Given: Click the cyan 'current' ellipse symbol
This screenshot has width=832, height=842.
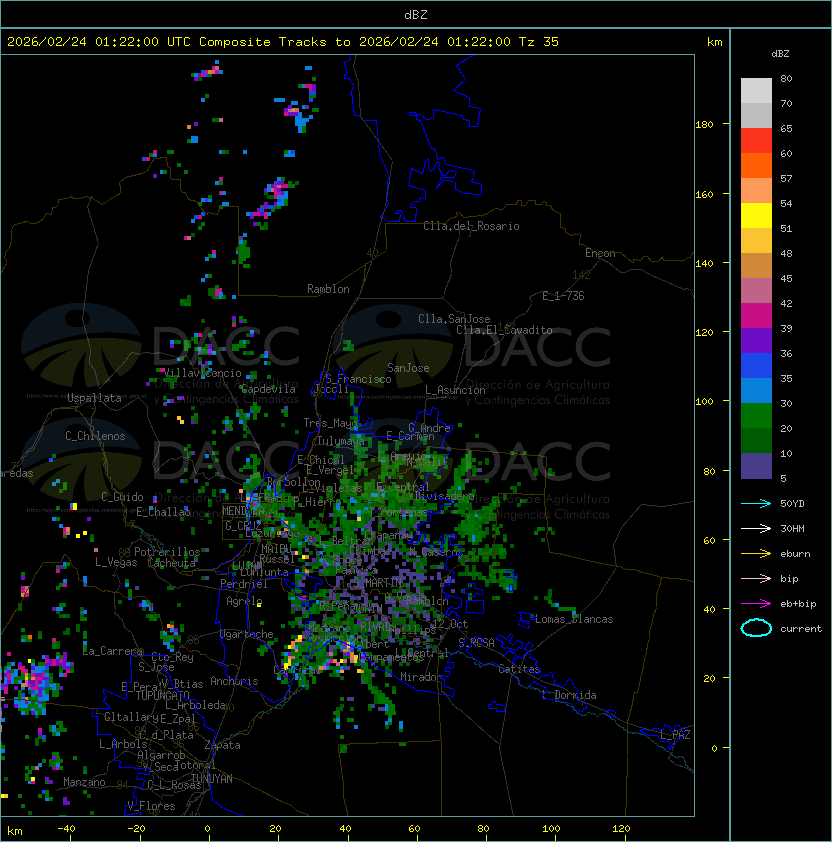Looking at the screenshot, I should [756, 628].
